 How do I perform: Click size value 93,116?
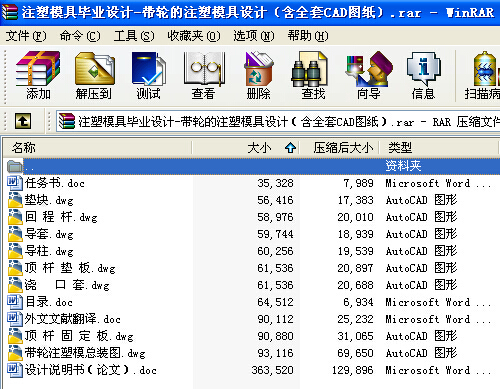[275, 353]
